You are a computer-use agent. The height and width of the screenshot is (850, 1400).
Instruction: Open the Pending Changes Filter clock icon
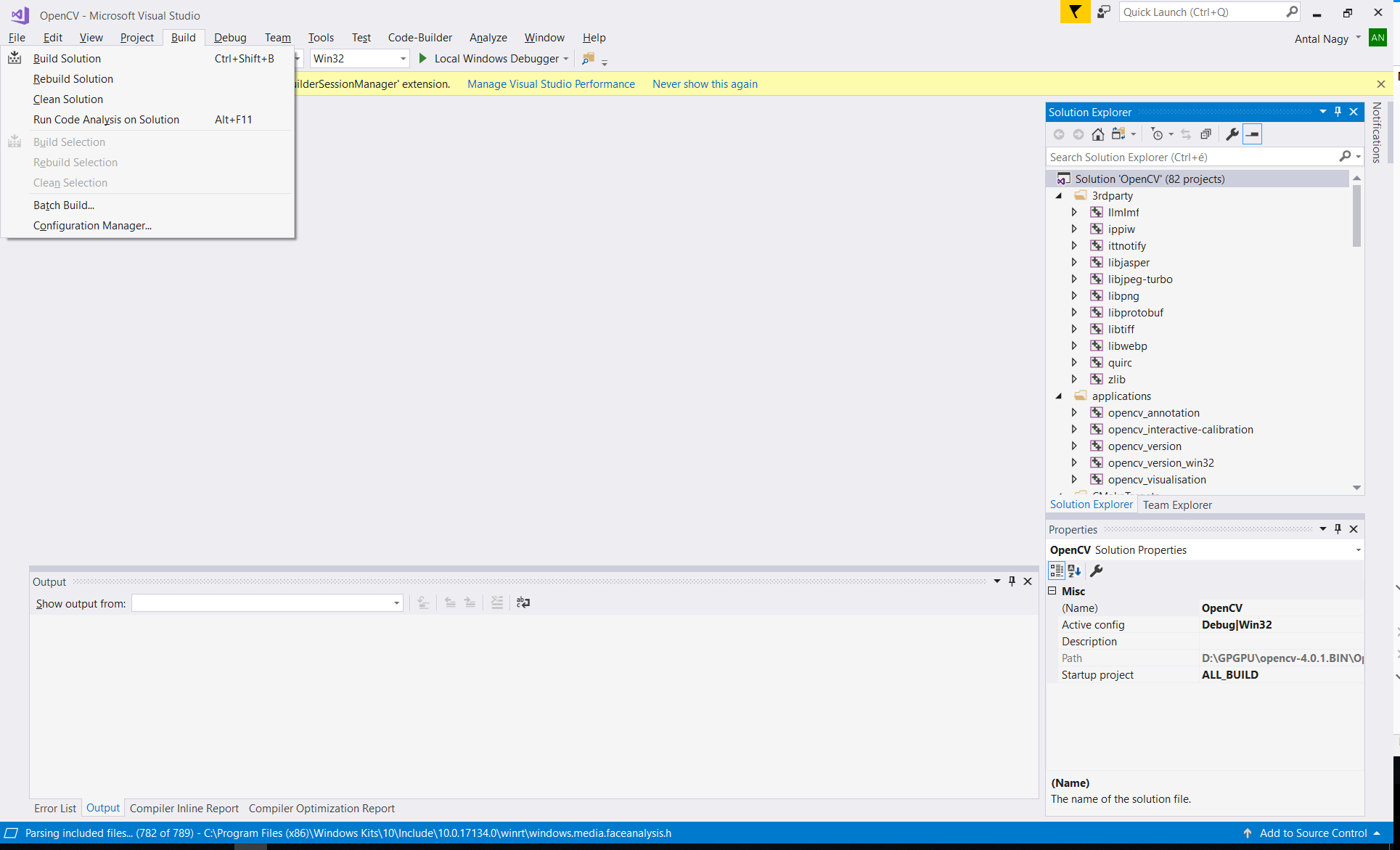click(1158, 134)
